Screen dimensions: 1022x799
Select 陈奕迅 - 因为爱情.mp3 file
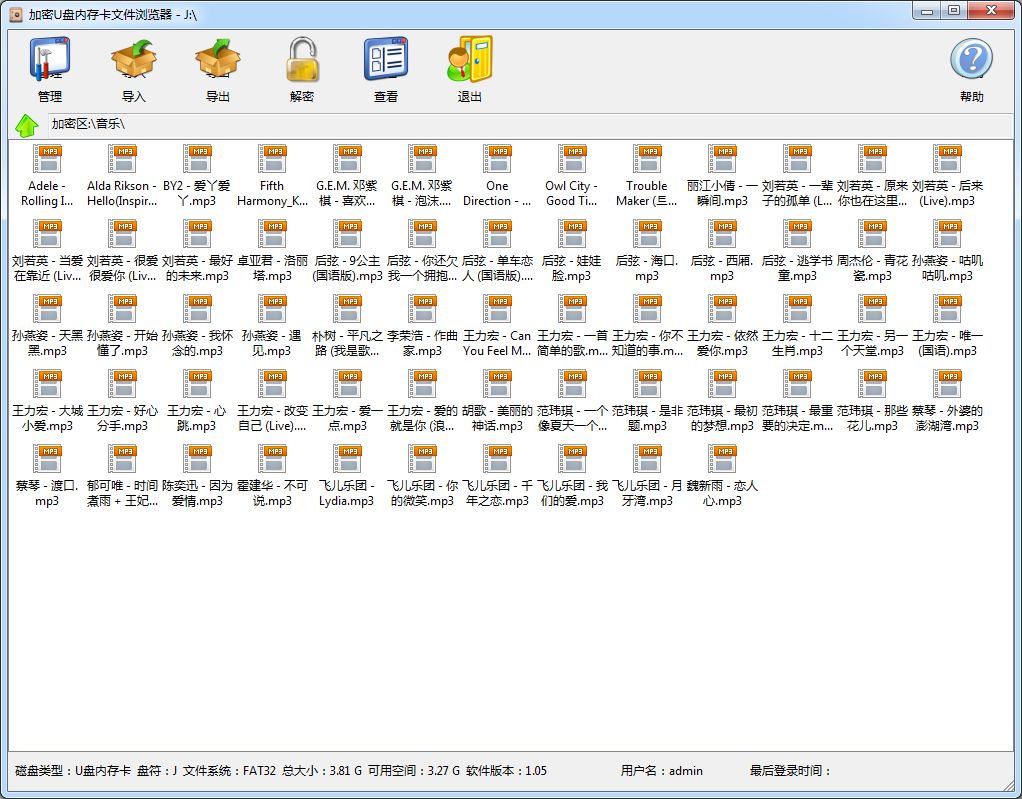(197, 476)
